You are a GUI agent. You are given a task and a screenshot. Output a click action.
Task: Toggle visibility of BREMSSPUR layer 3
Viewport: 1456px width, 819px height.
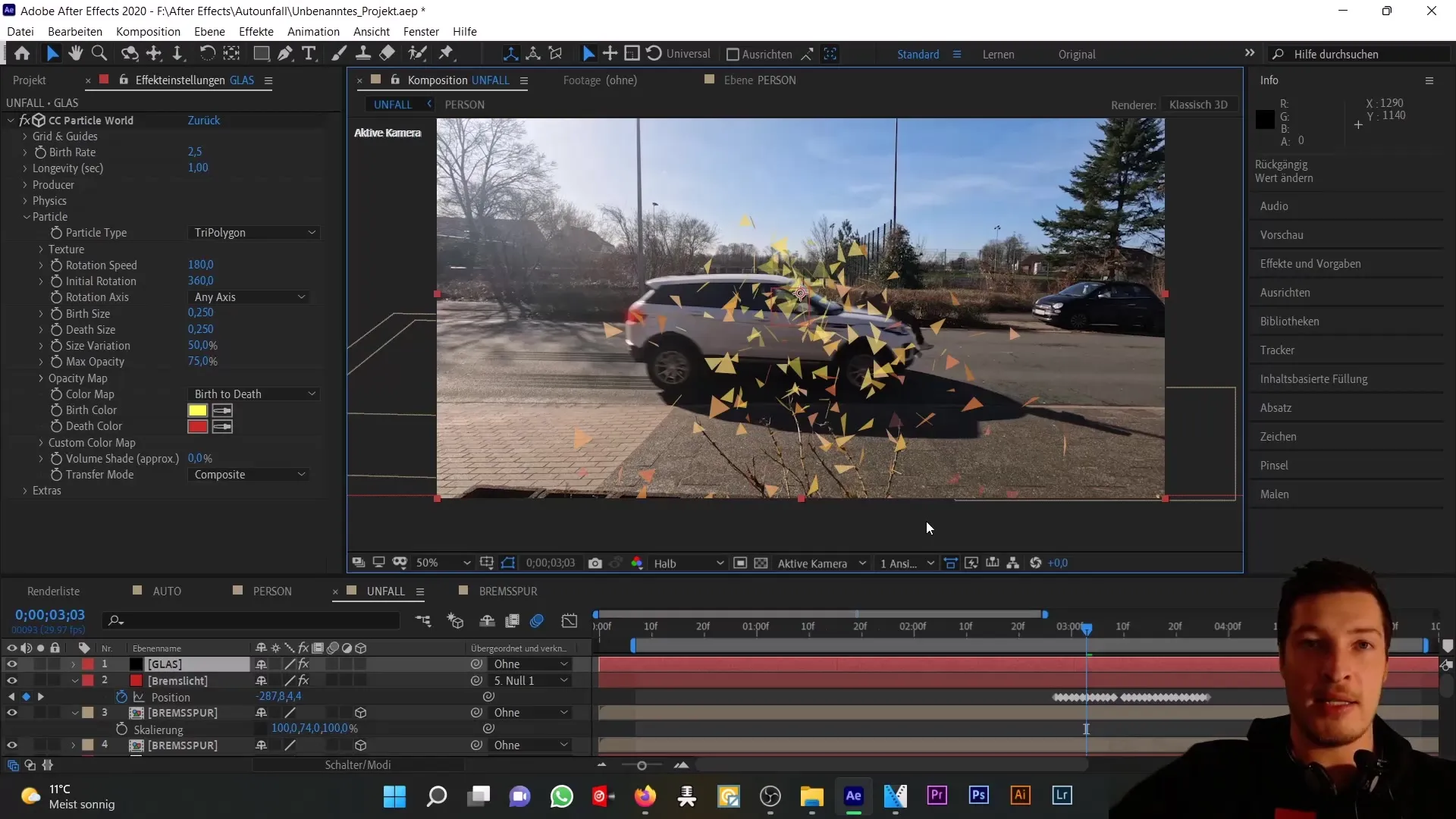coord(11,712)
